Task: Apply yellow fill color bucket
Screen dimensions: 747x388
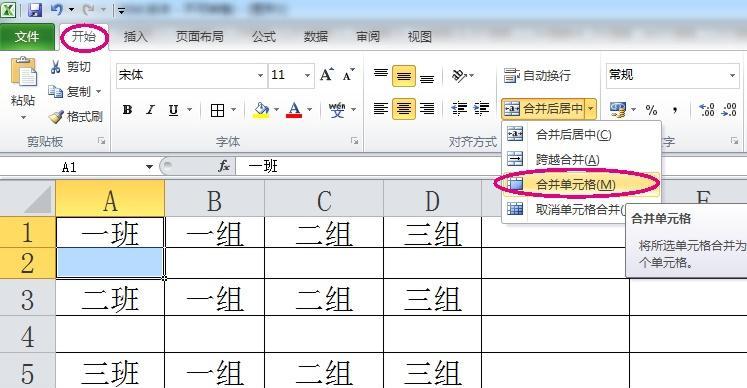Action: click(x=261, y=110)
